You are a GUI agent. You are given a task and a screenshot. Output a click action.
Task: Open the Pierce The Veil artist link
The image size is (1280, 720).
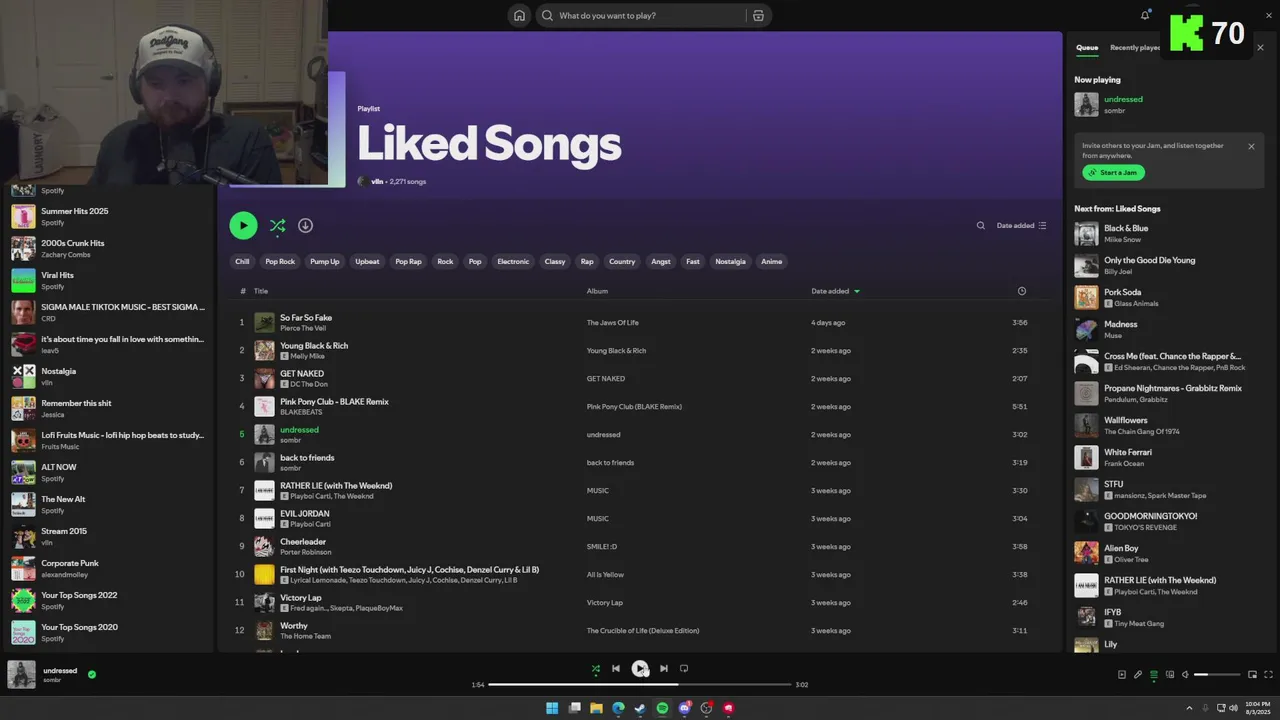[304, 328]
